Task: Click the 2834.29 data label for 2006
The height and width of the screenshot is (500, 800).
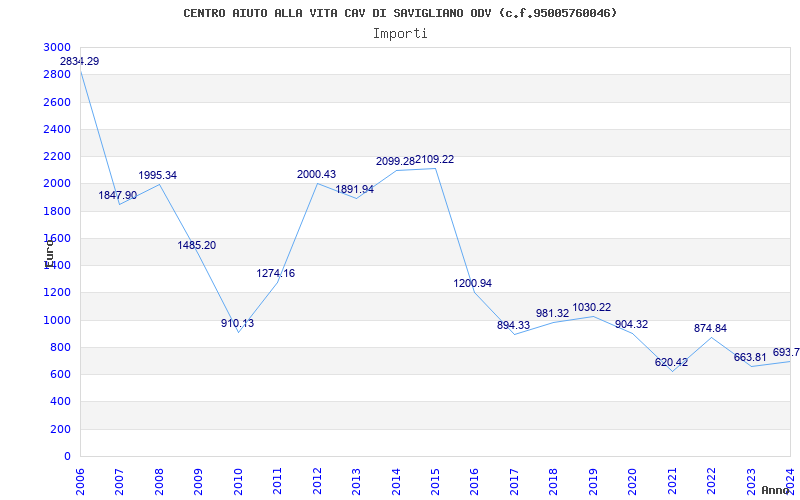Action: [x=80, y=61]
